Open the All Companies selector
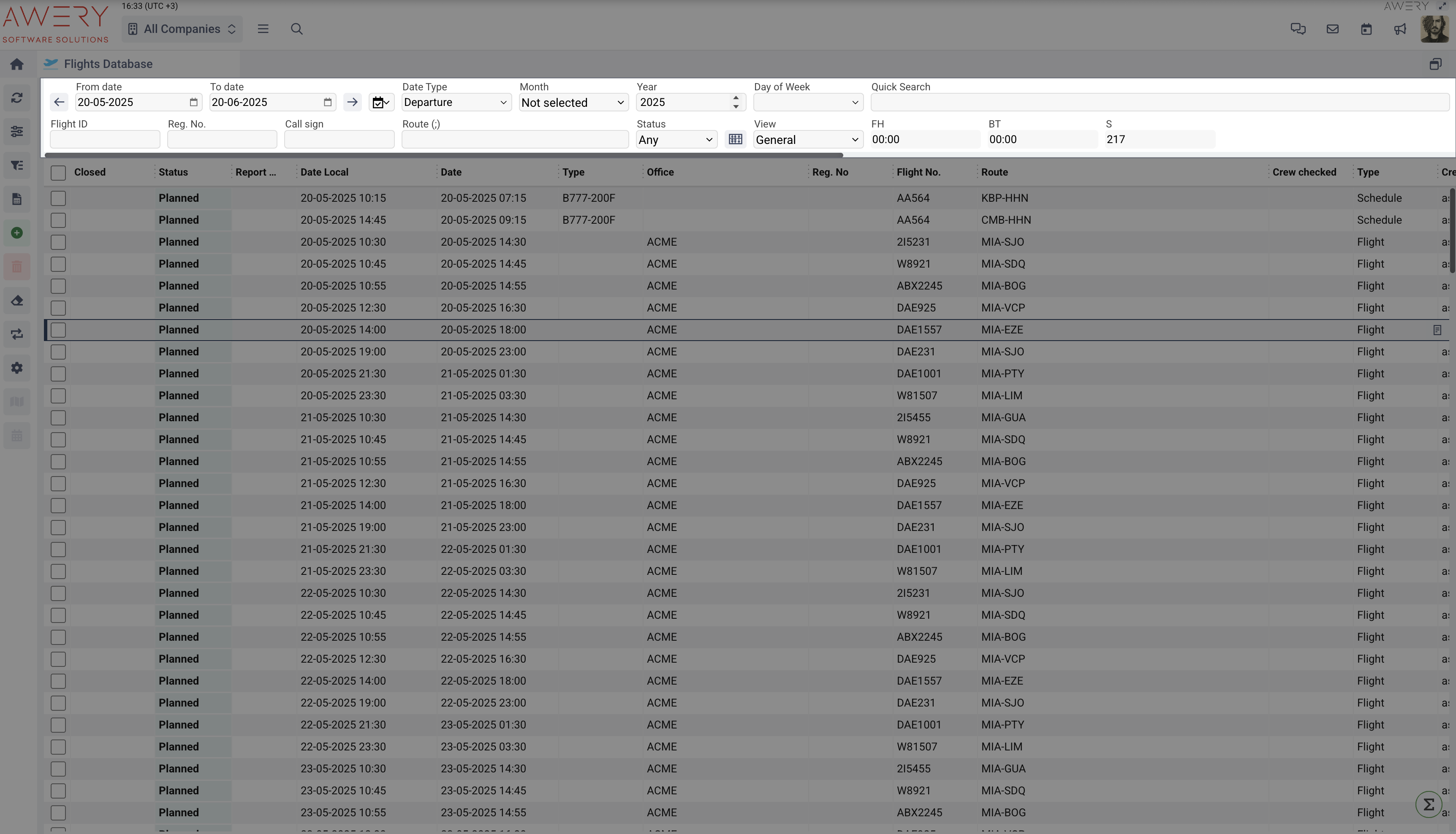This screenshot has height=834, width=1456. pos(182,29)
